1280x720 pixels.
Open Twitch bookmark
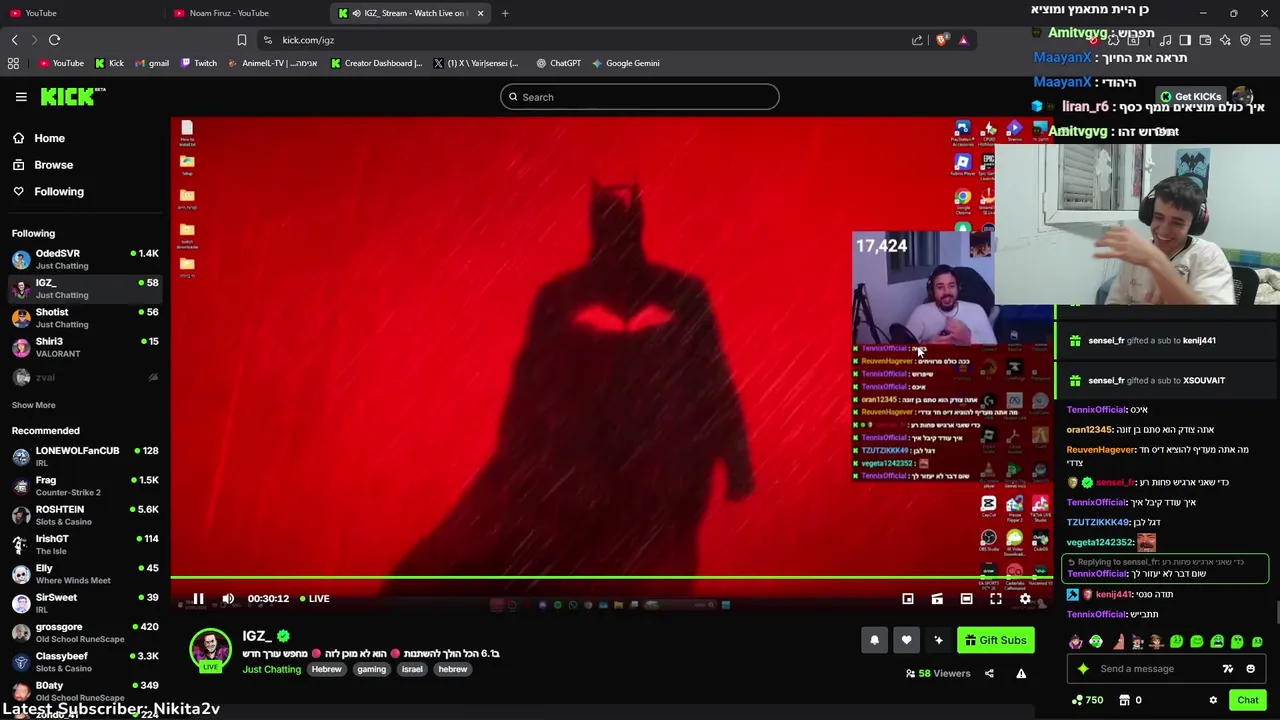point(199,63)
